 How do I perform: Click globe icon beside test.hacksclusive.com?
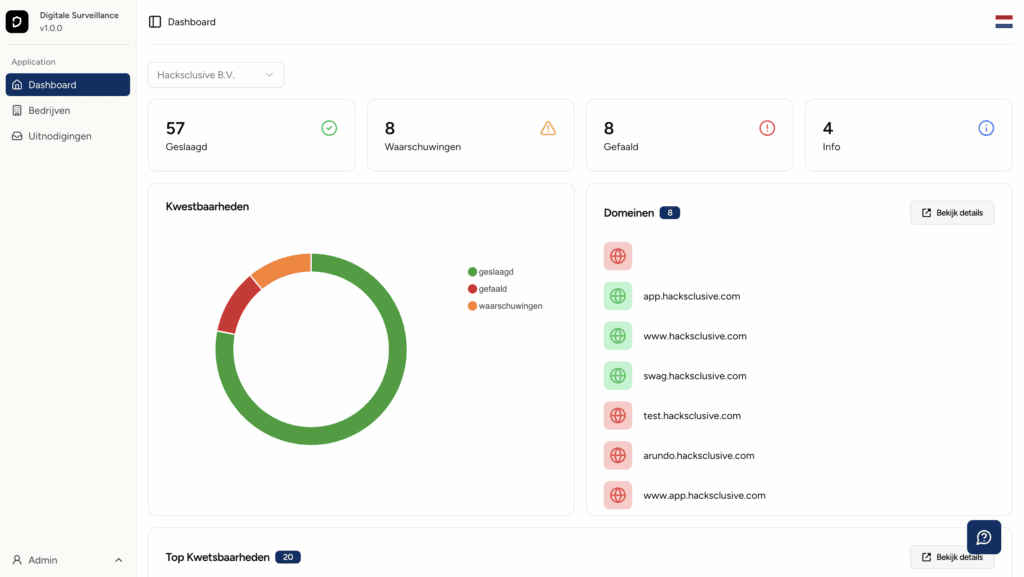point(618,416)
